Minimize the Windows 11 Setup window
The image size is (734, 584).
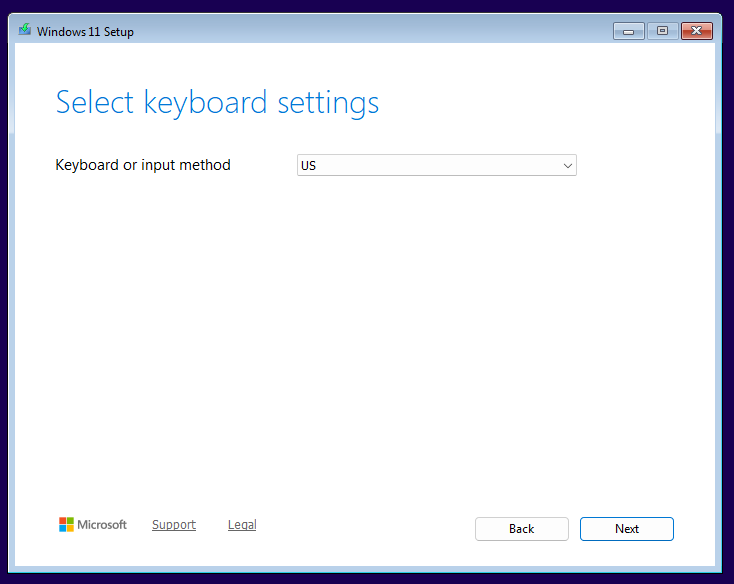(629, 31)
